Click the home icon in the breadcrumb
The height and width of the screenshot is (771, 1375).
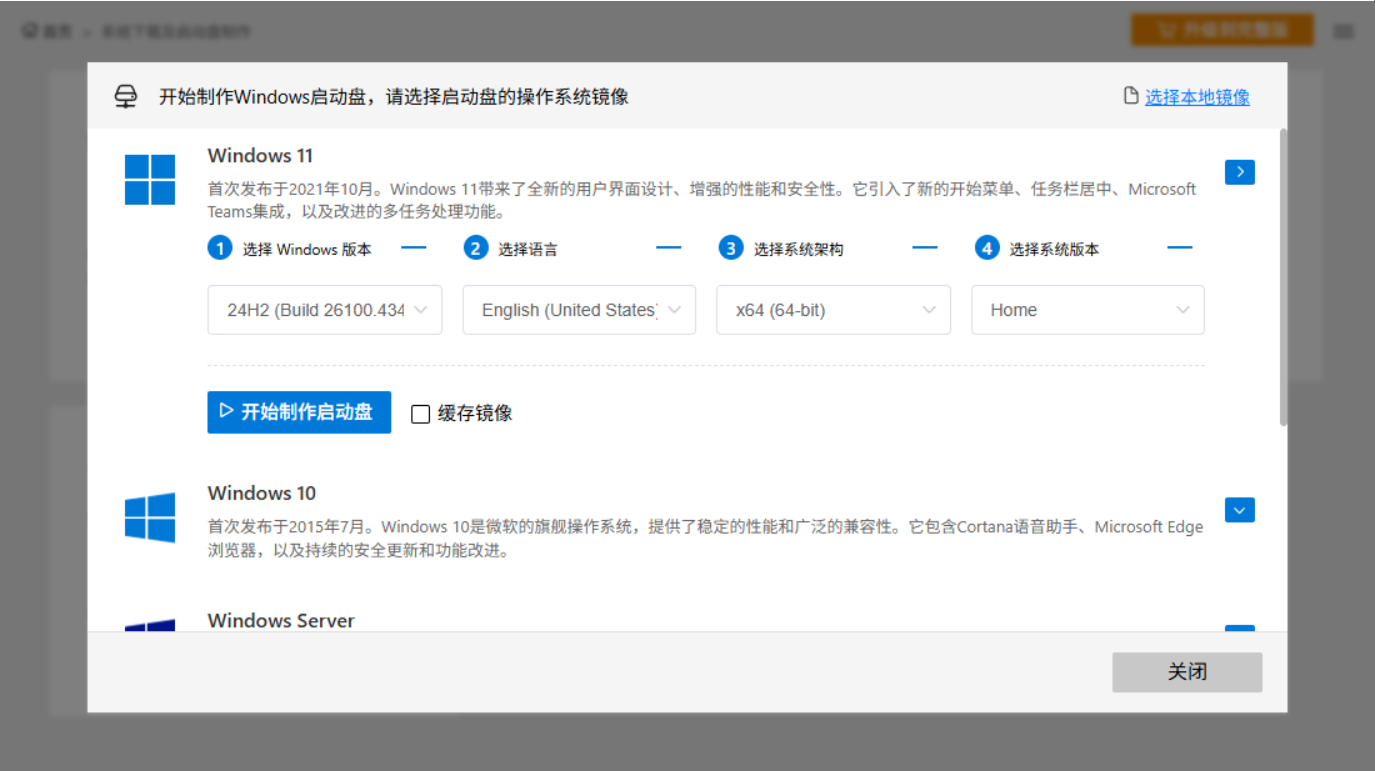(28, 30)
